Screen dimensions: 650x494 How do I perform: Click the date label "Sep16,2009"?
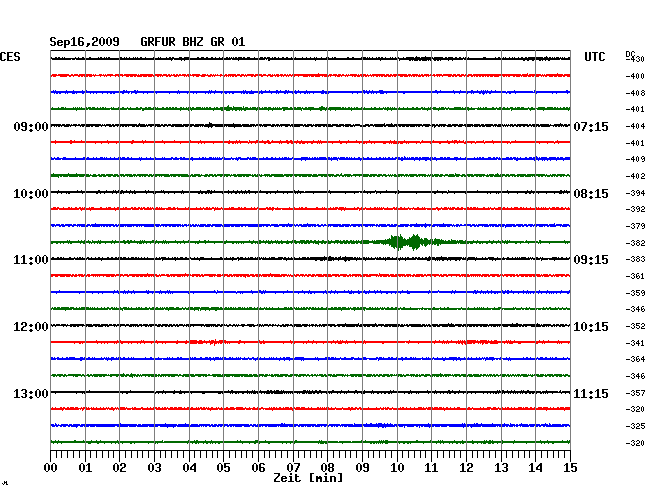click(x=85, y=42)
